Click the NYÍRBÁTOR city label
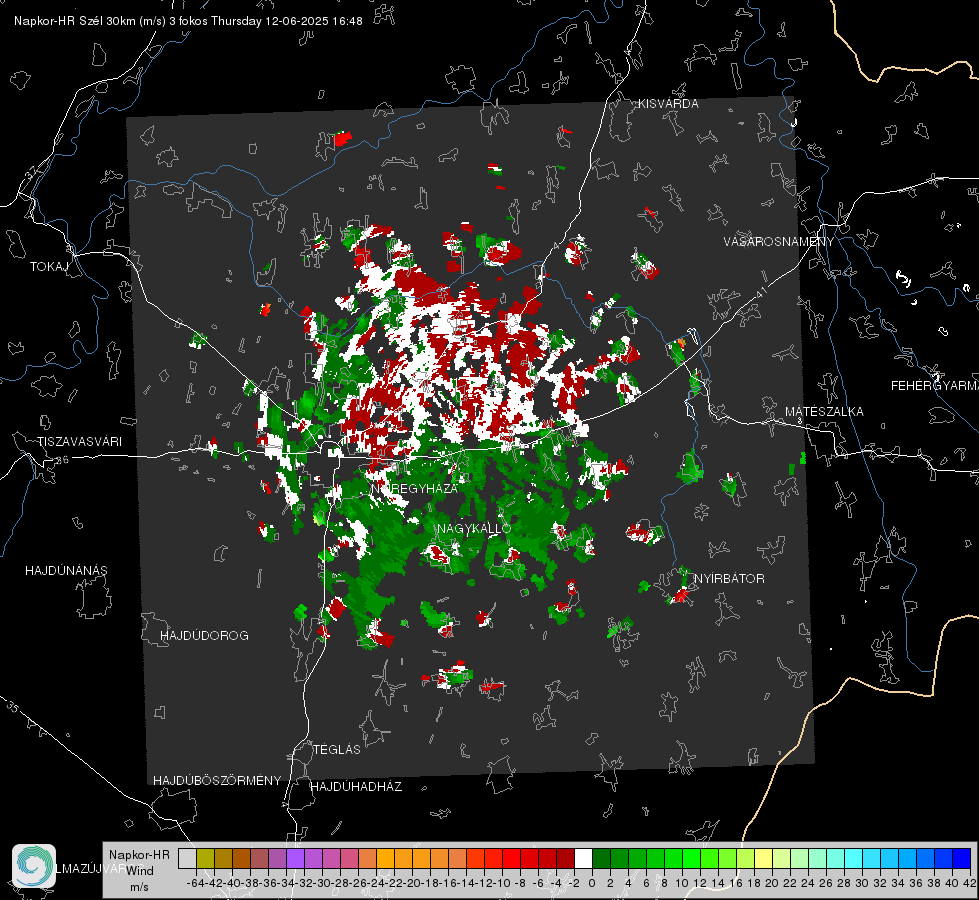This screenshot has height=900, width=979. click(x=729, y=578)
